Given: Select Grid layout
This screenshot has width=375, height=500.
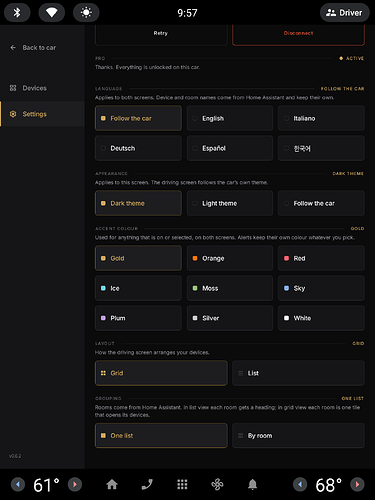Looking at the screenshot, I should 161,373.
